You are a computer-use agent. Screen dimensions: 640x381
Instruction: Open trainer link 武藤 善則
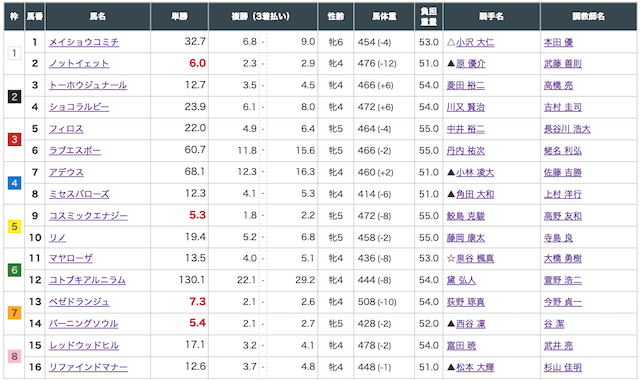coord(562,64)
